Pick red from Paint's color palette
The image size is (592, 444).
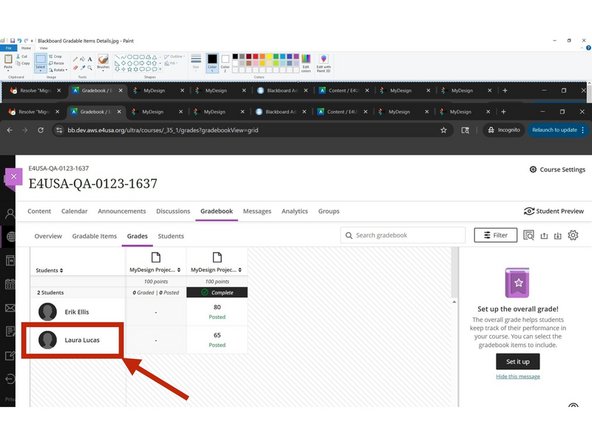coord(256,57)
